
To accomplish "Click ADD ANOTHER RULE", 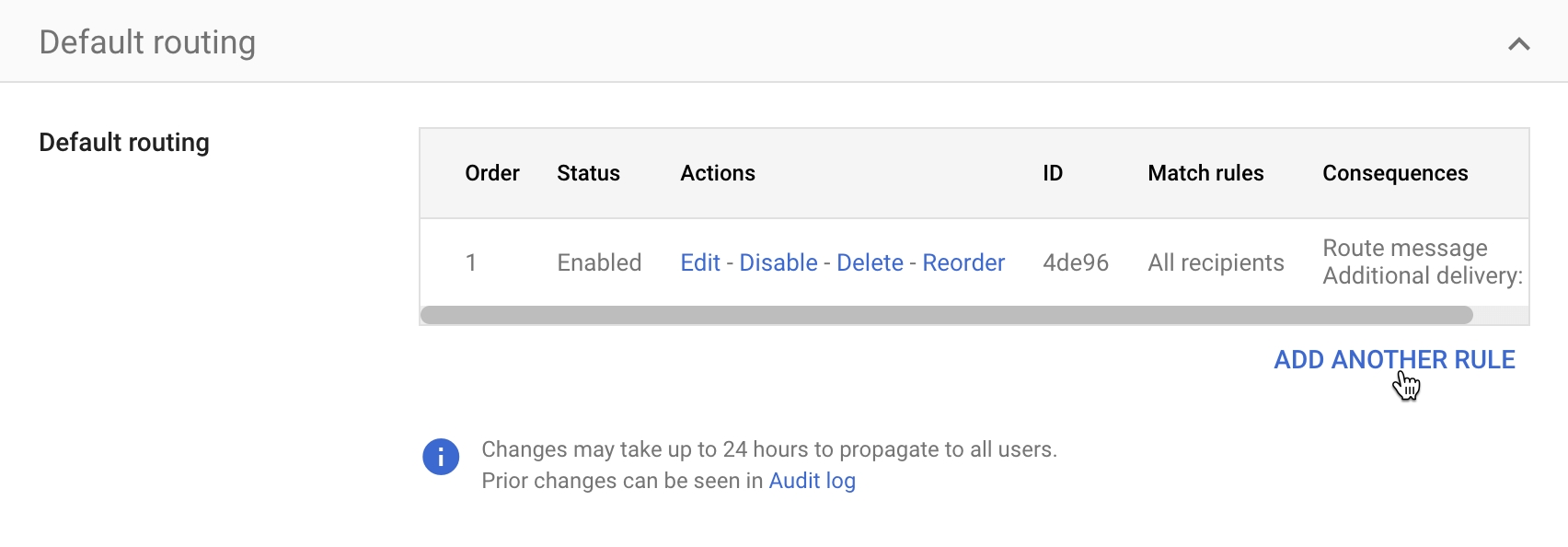I will click(1393, 359).
